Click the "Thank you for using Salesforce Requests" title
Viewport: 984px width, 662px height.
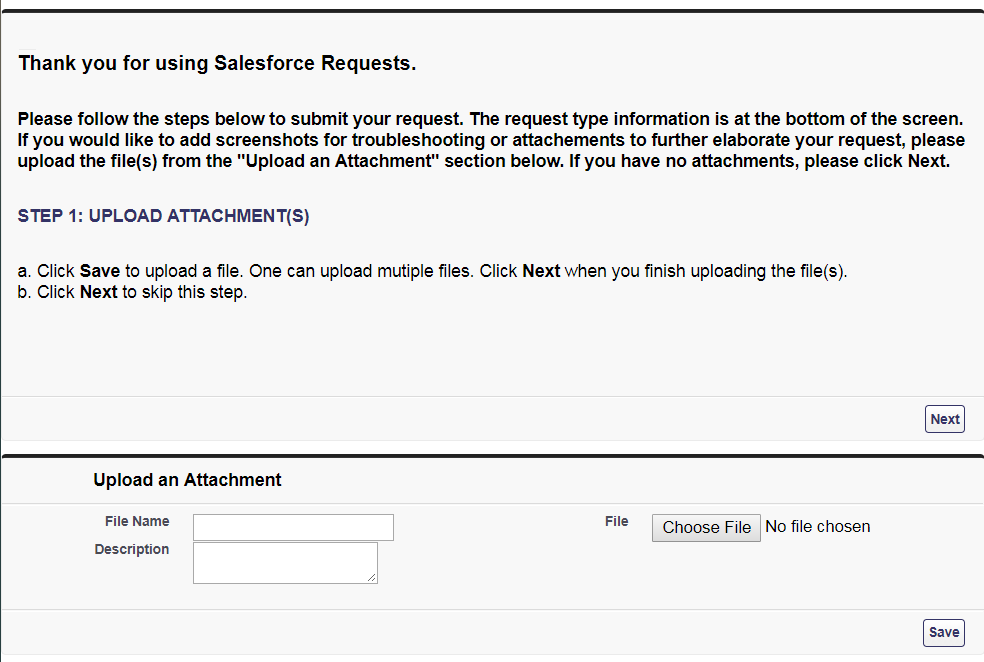click(x=217, y=64)
